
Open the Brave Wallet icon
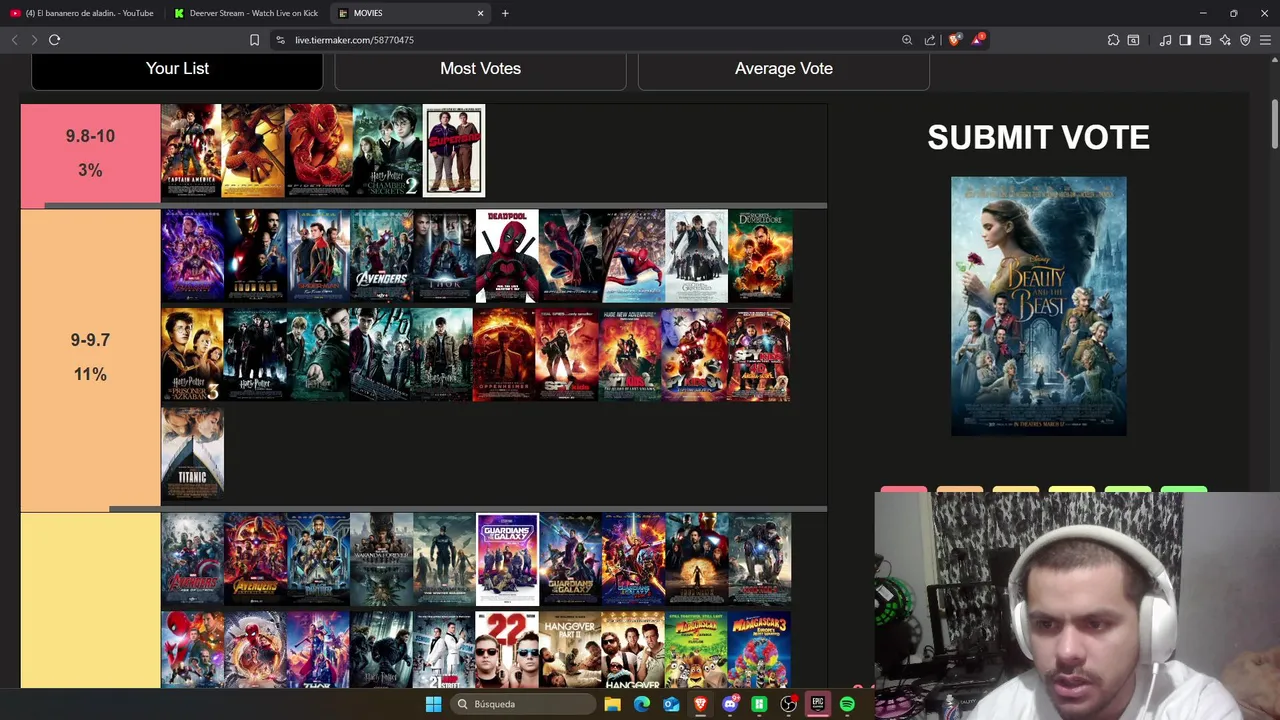[1205, 40]
